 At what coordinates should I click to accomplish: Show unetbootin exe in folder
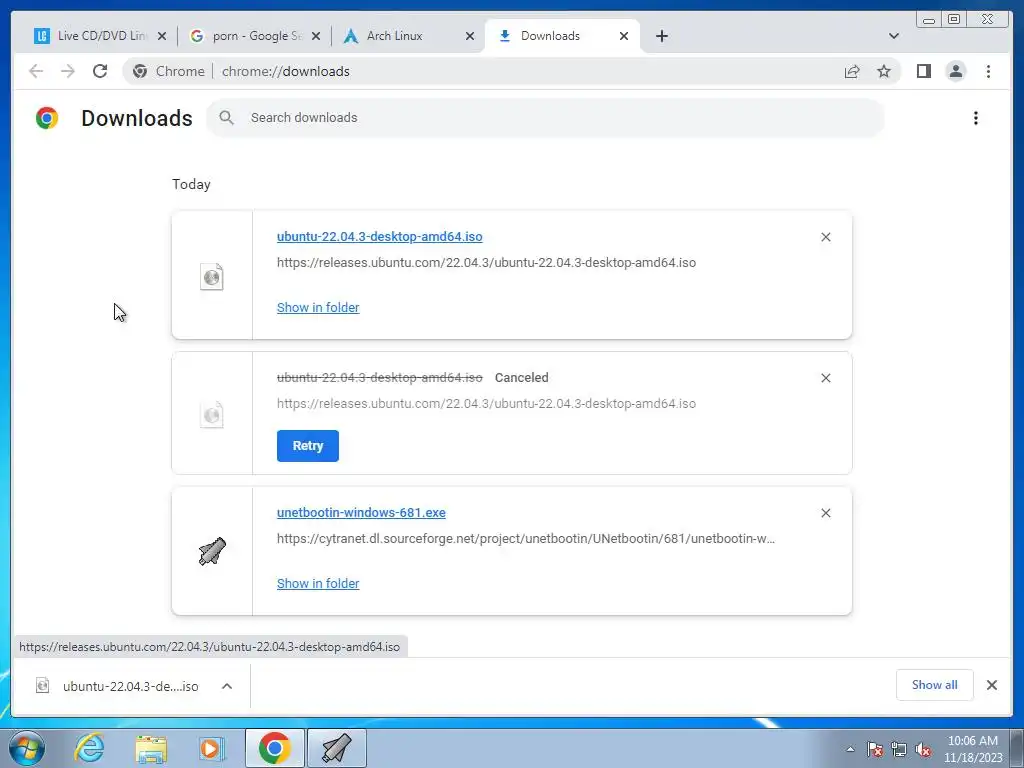tap(318, 584)
